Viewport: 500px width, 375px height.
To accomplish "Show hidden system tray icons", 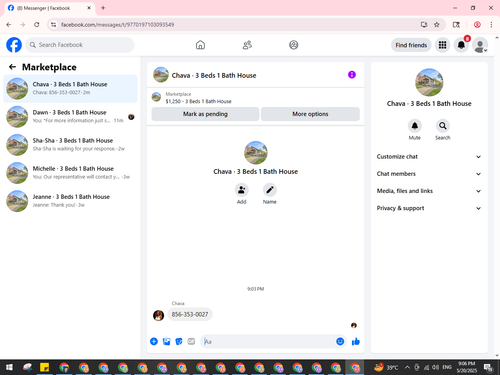I will pos(407,367).
